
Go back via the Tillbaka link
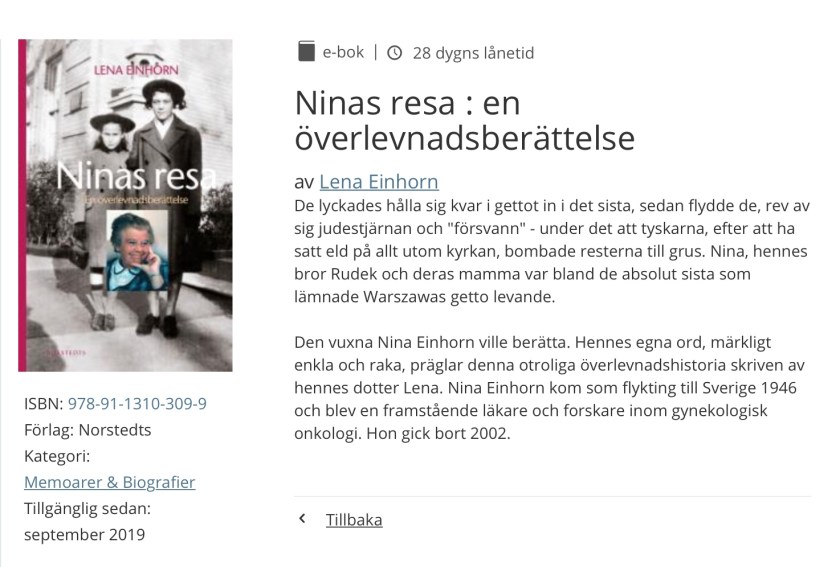click(x=354, y=520)
